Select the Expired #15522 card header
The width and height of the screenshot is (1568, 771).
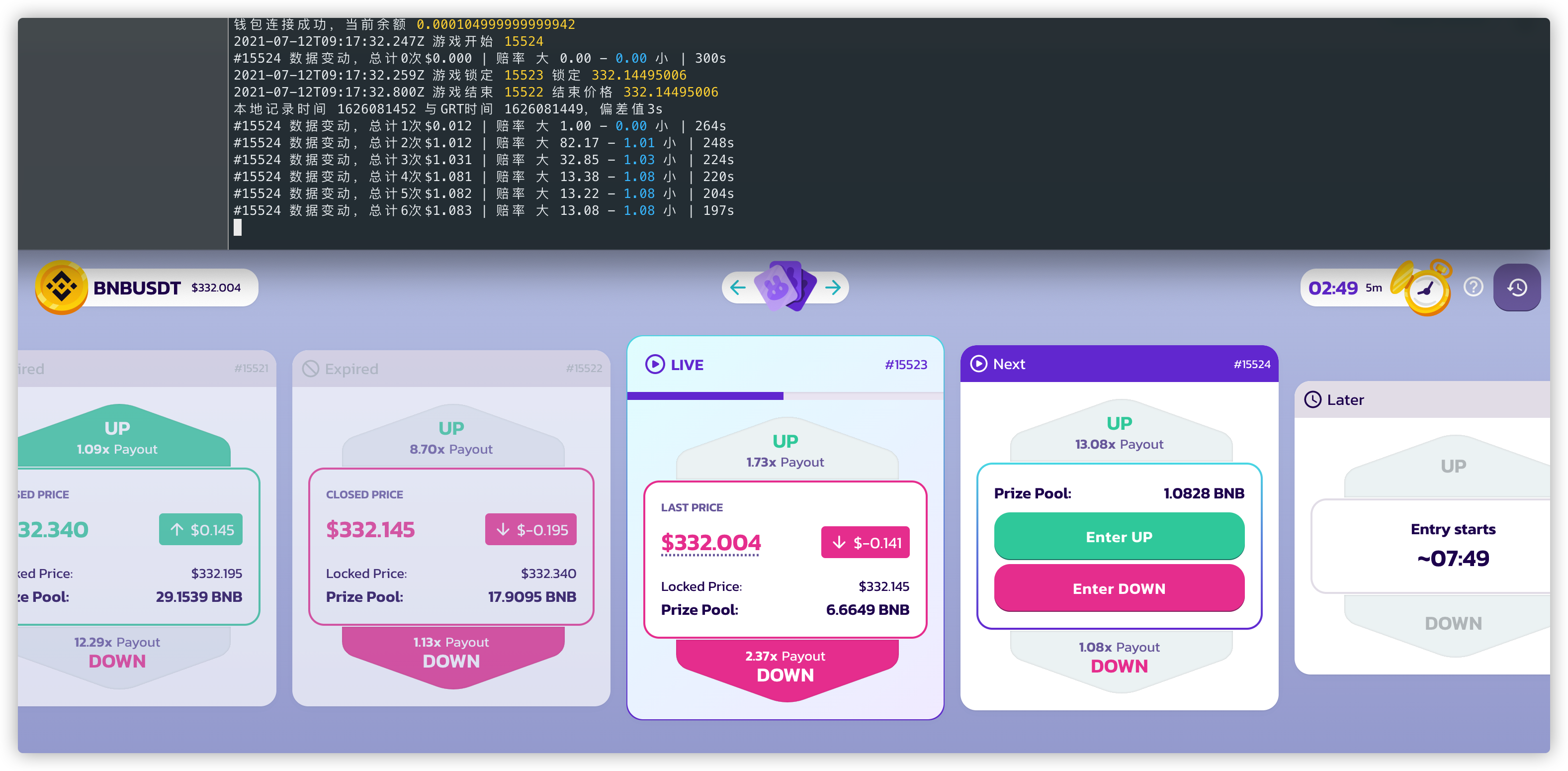[450, 369]
